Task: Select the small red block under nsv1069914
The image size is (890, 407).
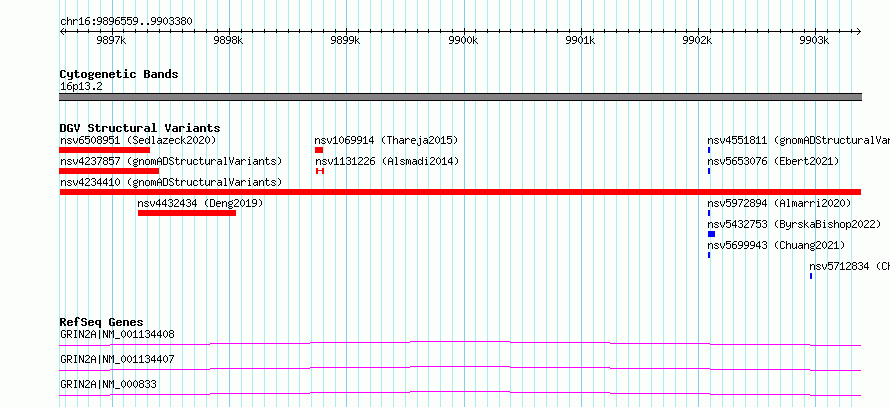Action: (x=319, y=150)
